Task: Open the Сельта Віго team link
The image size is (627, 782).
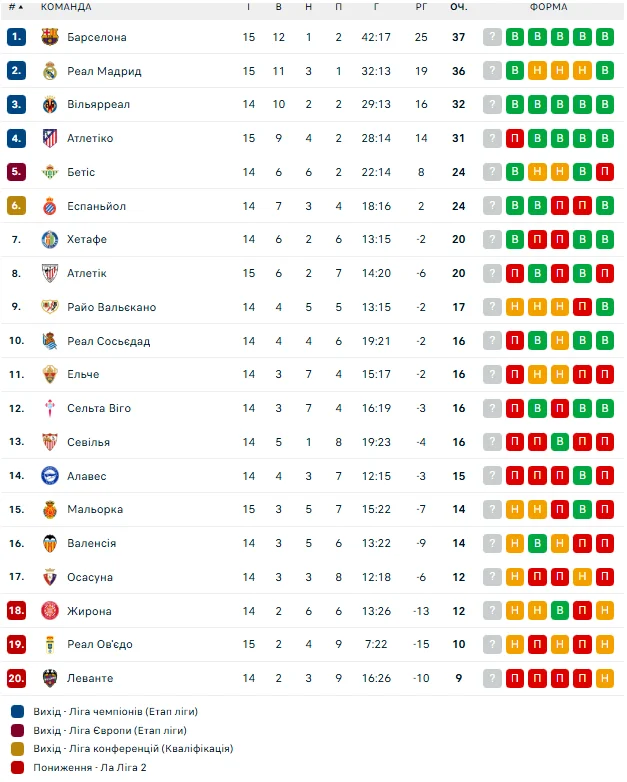Action: tap(99, 408)
